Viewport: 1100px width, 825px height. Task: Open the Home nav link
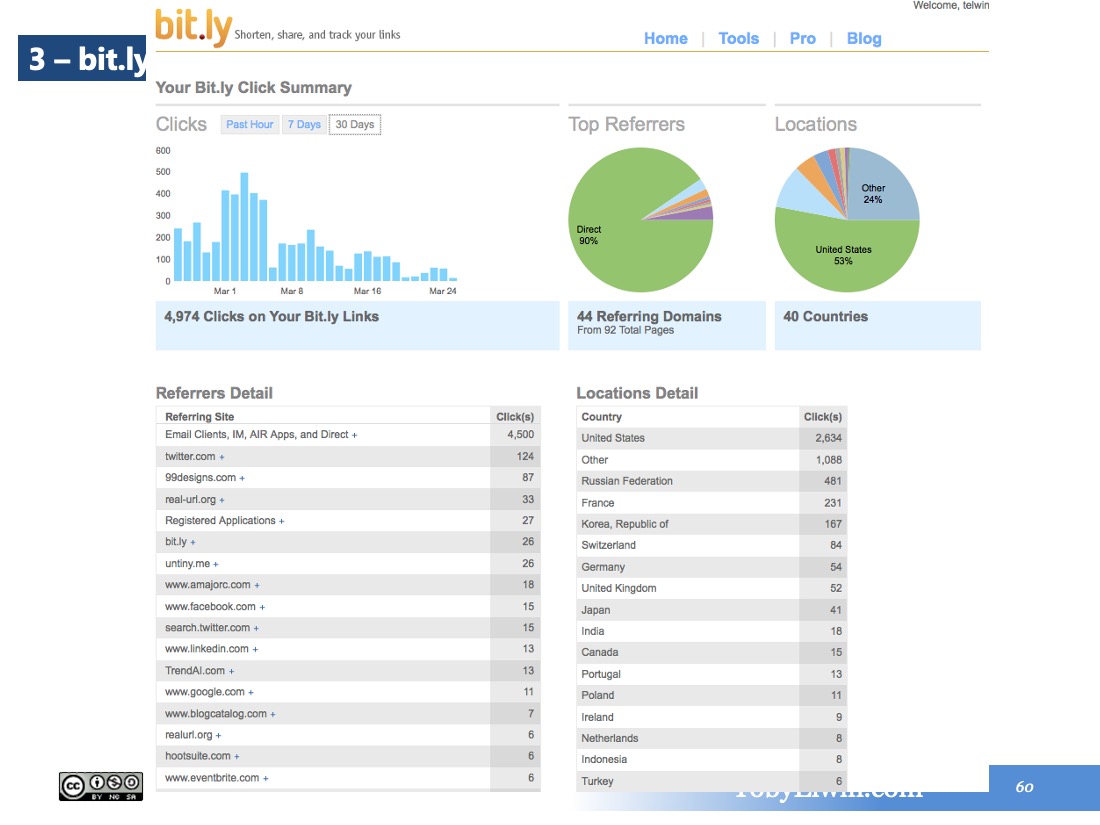click(666, 39)
